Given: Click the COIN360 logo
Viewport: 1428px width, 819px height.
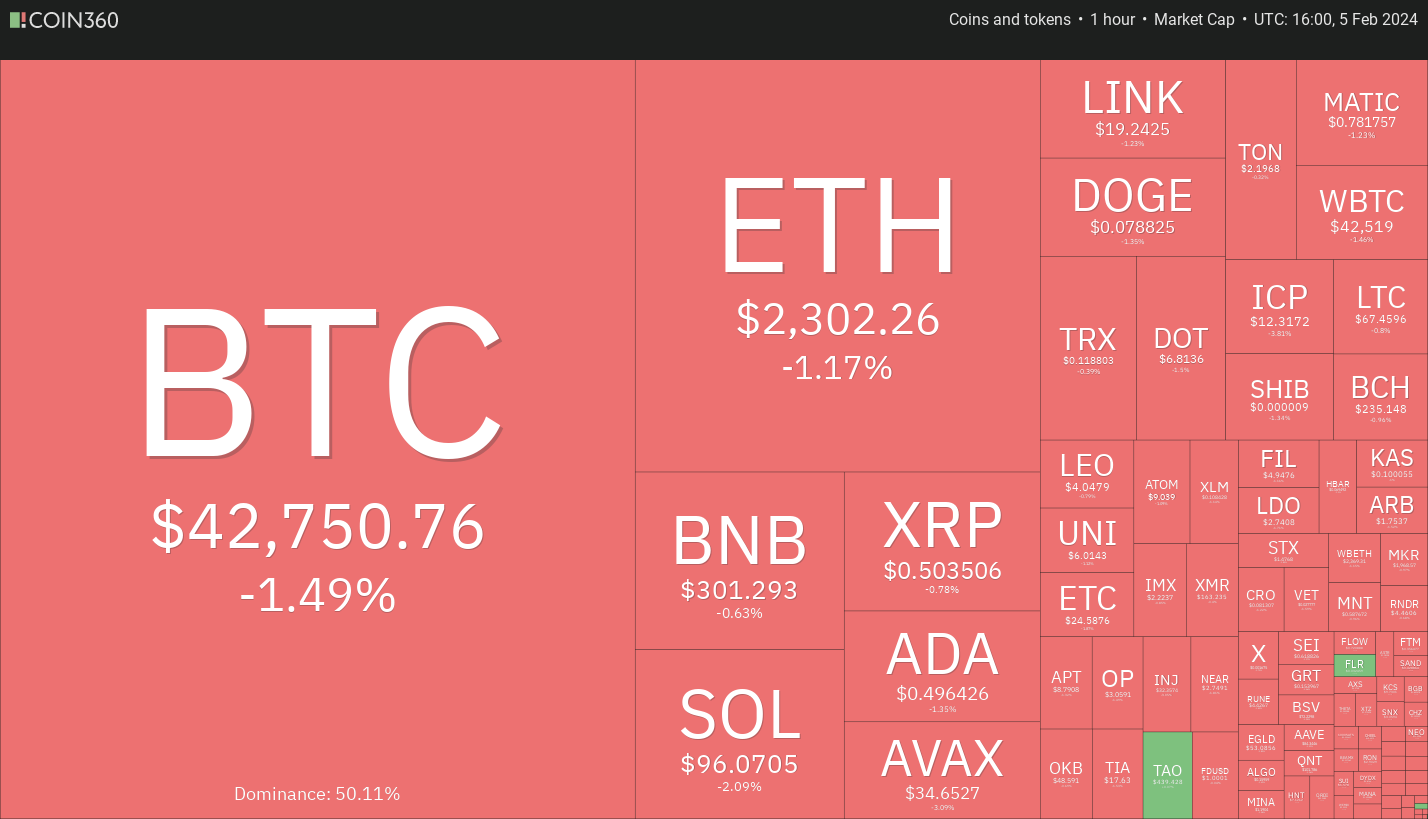Looking at the screenshot, I should coord(64,19).
